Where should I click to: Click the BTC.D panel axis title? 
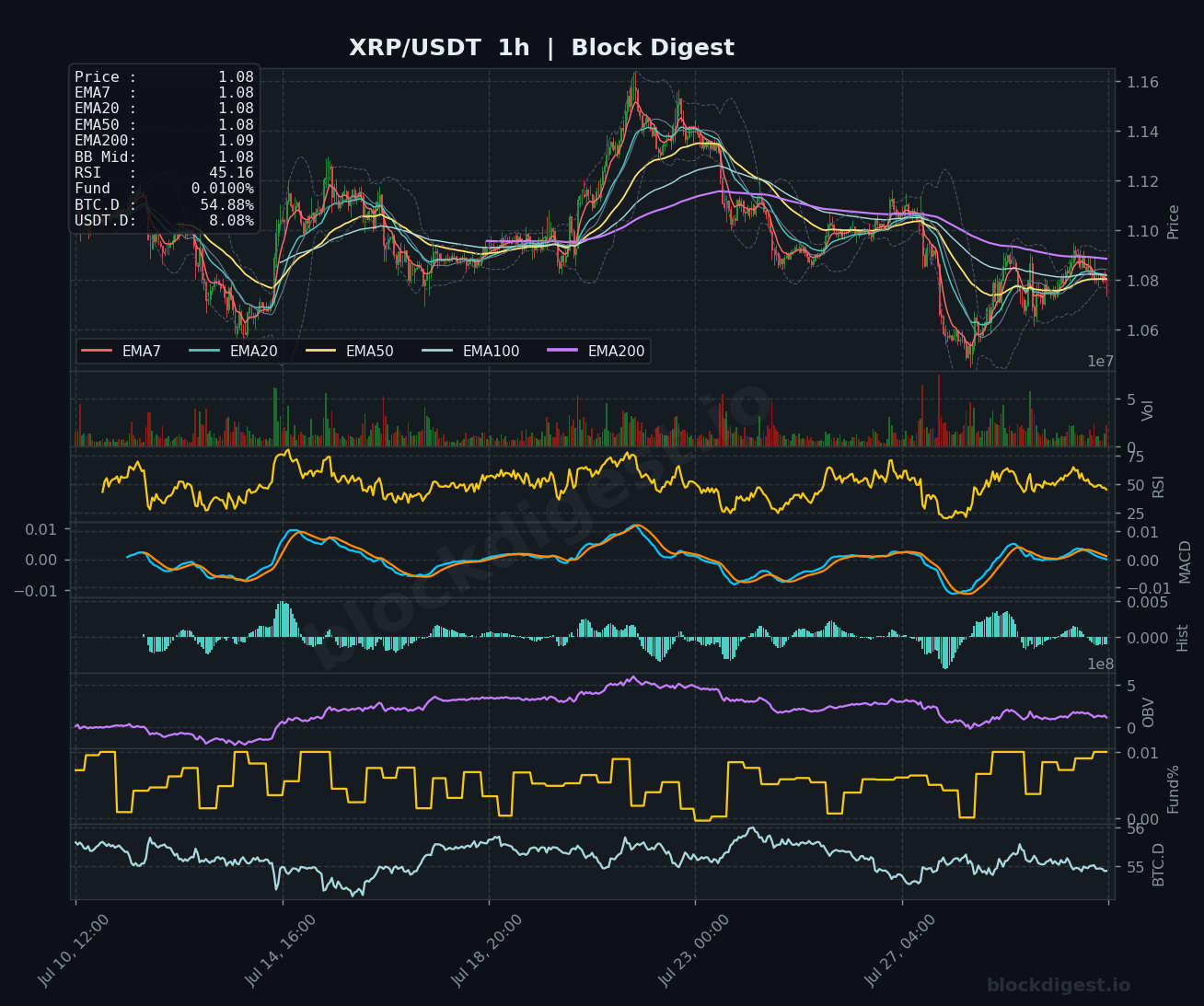[x=1158, y=864]
